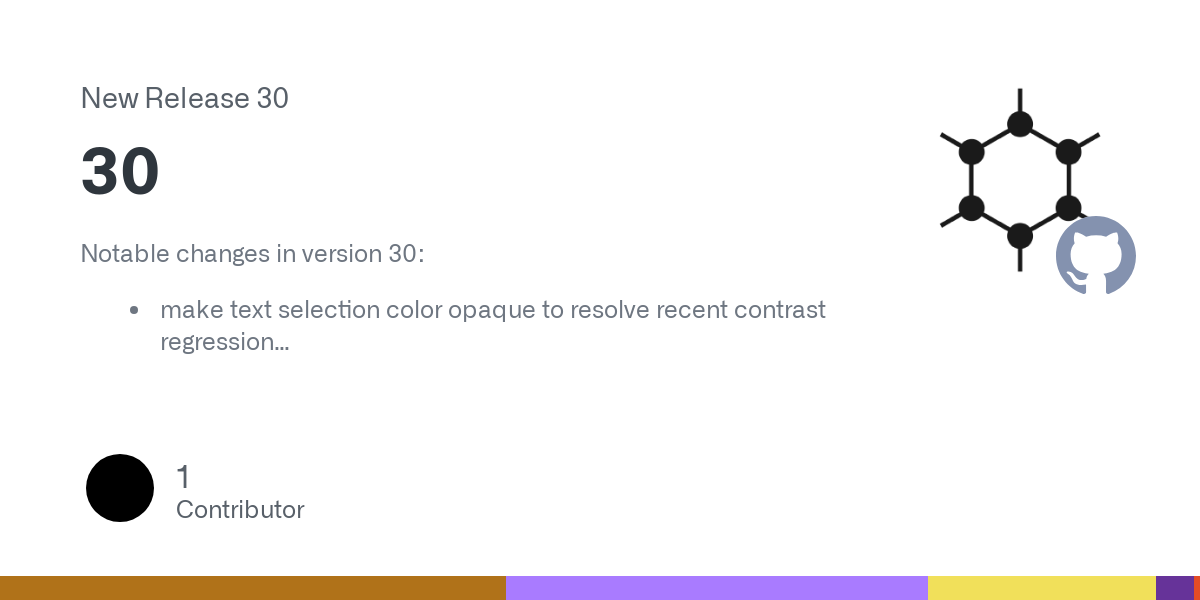Image resolution: width=1200 pixels, height=600 pixels.
Task: Select the "make text selection color opaque" line
Action: point(493,310)
